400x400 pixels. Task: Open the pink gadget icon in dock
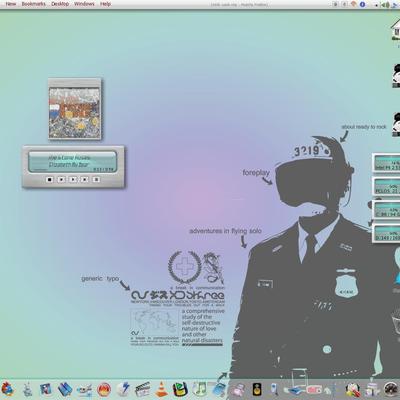point(238,389)
